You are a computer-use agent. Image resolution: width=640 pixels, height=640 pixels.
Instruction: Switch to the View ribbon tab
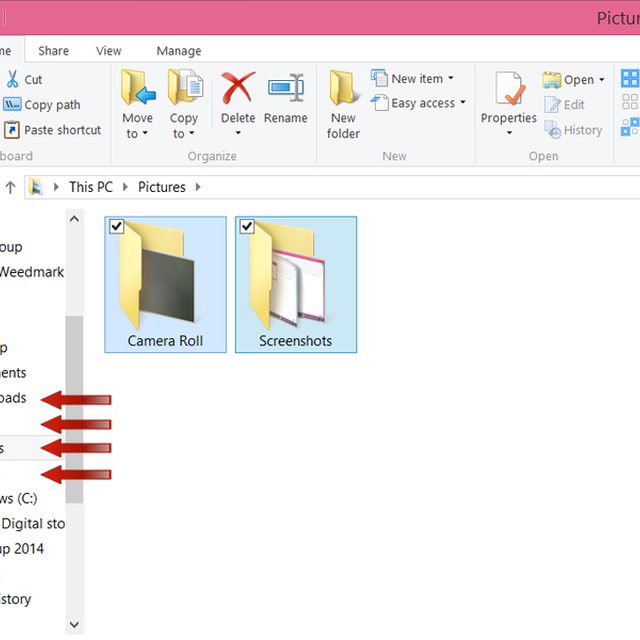pos(109,51)
